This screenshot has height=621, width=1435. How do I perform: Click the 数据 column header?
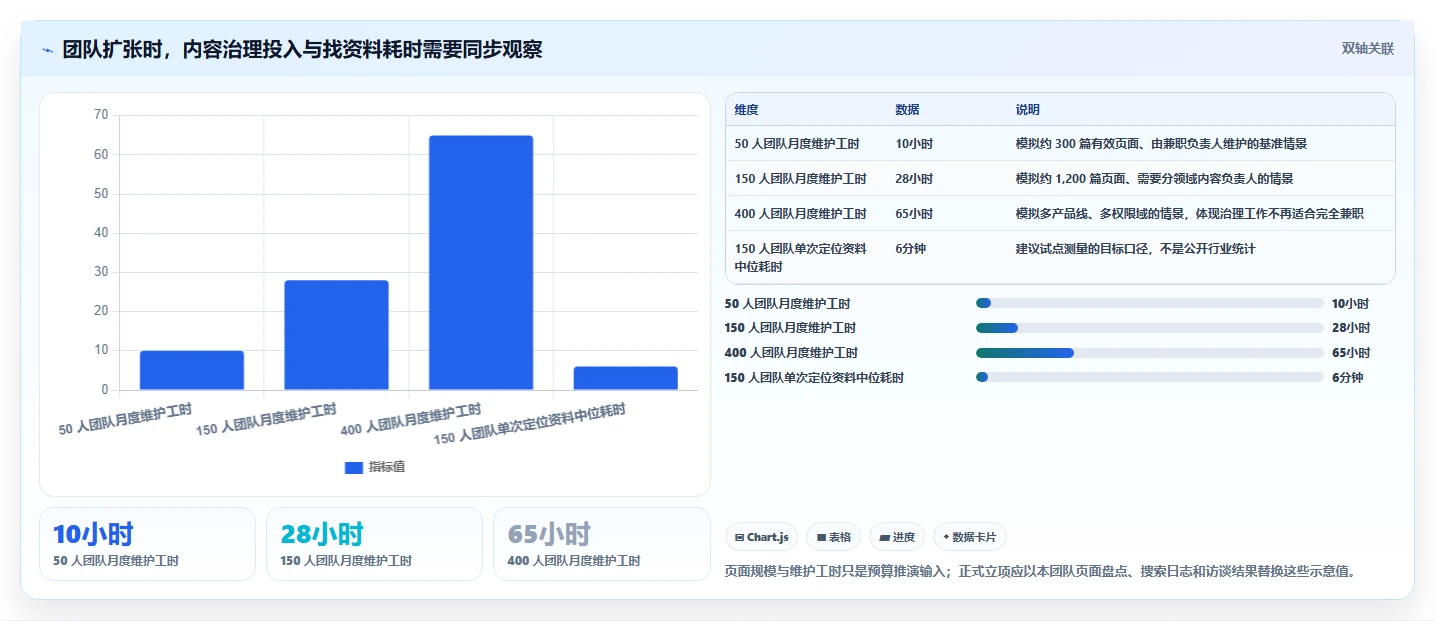(x=907, y=110)
